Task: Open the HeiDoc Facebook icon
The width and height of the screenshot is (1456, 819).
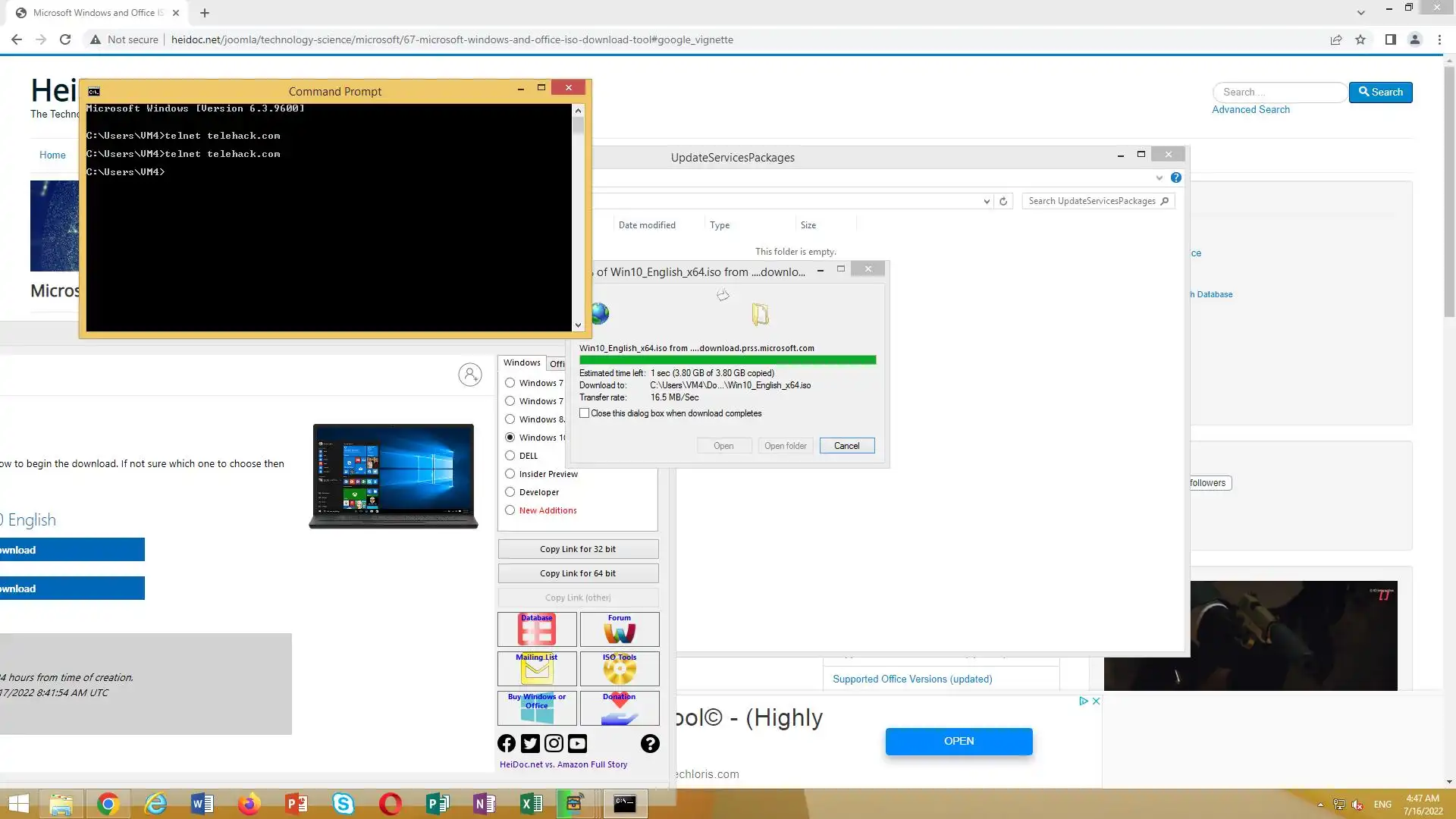Action: point(507,744)
